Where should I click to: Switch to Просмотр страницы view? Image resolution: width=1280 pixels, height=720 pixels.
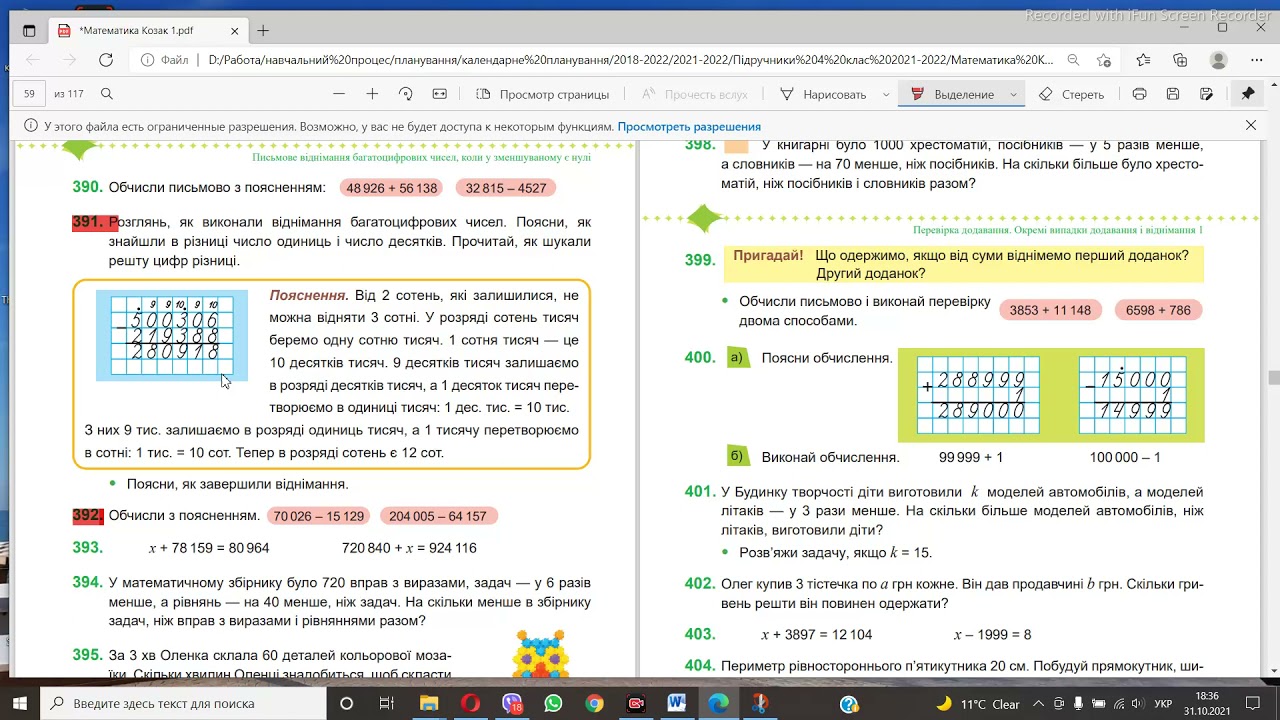point(543,94)
